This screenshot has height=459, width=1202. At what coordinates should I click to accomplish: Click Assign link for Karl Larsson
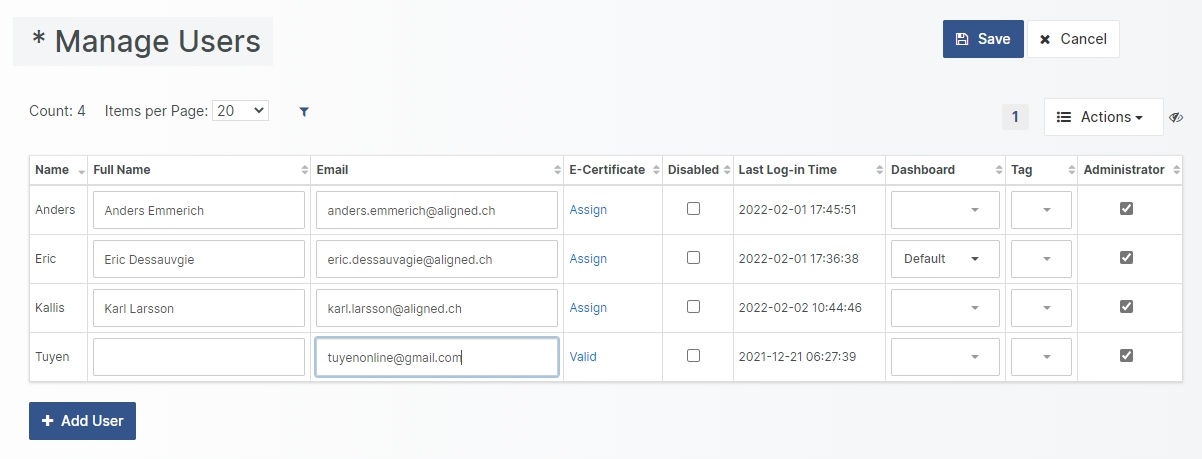588,308
